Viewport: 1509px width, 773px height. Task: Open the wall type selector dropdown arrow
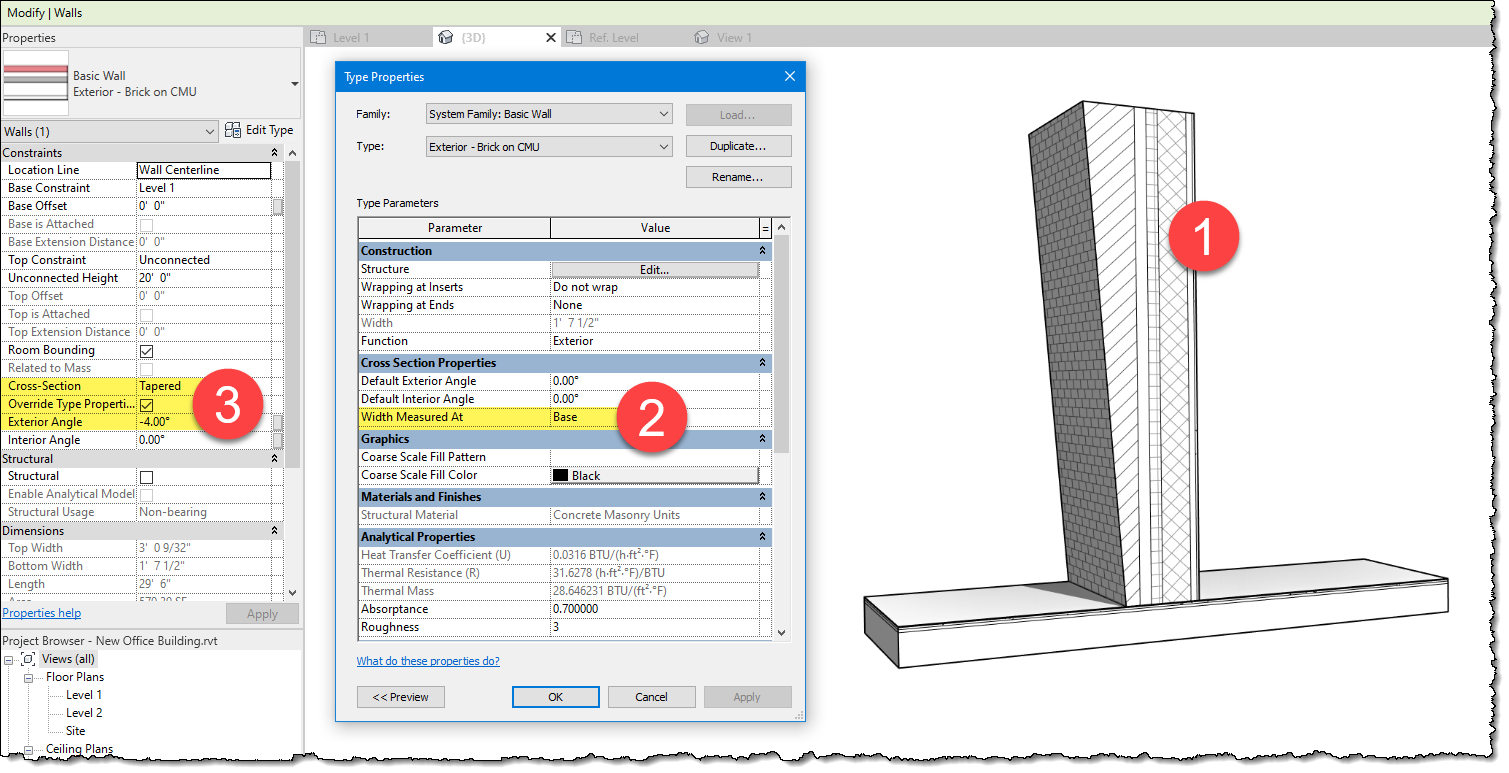[x=294, y=84]
